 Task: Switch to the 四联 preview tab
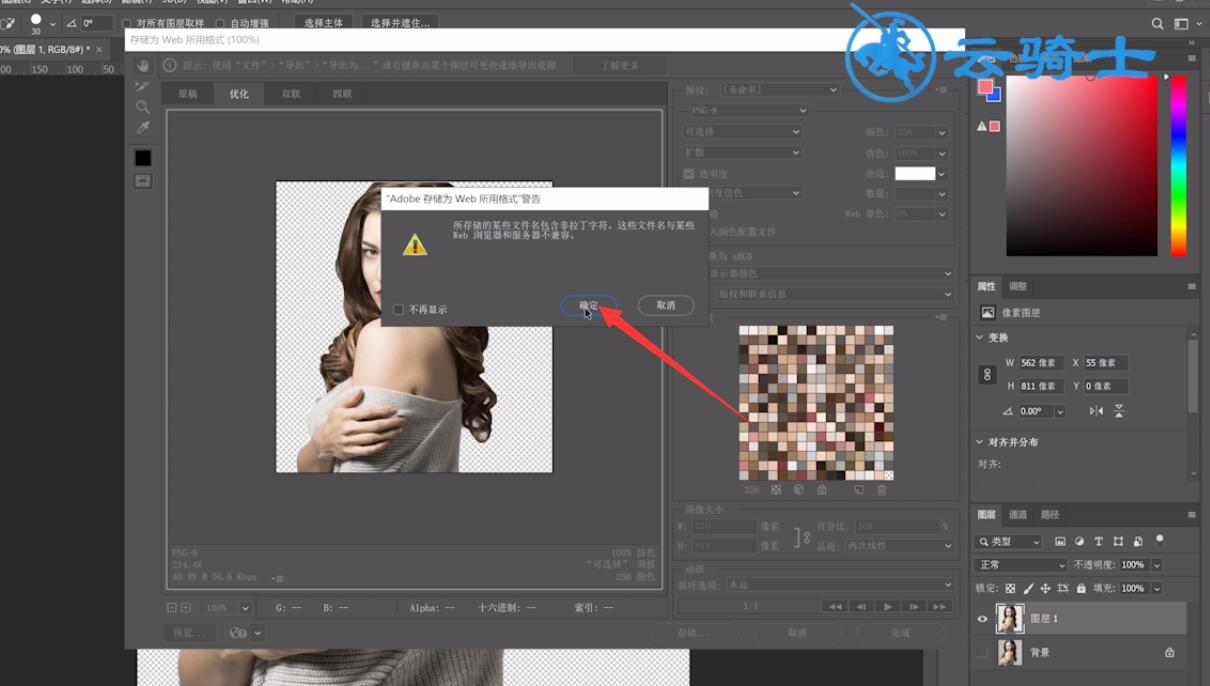(342, 94)
